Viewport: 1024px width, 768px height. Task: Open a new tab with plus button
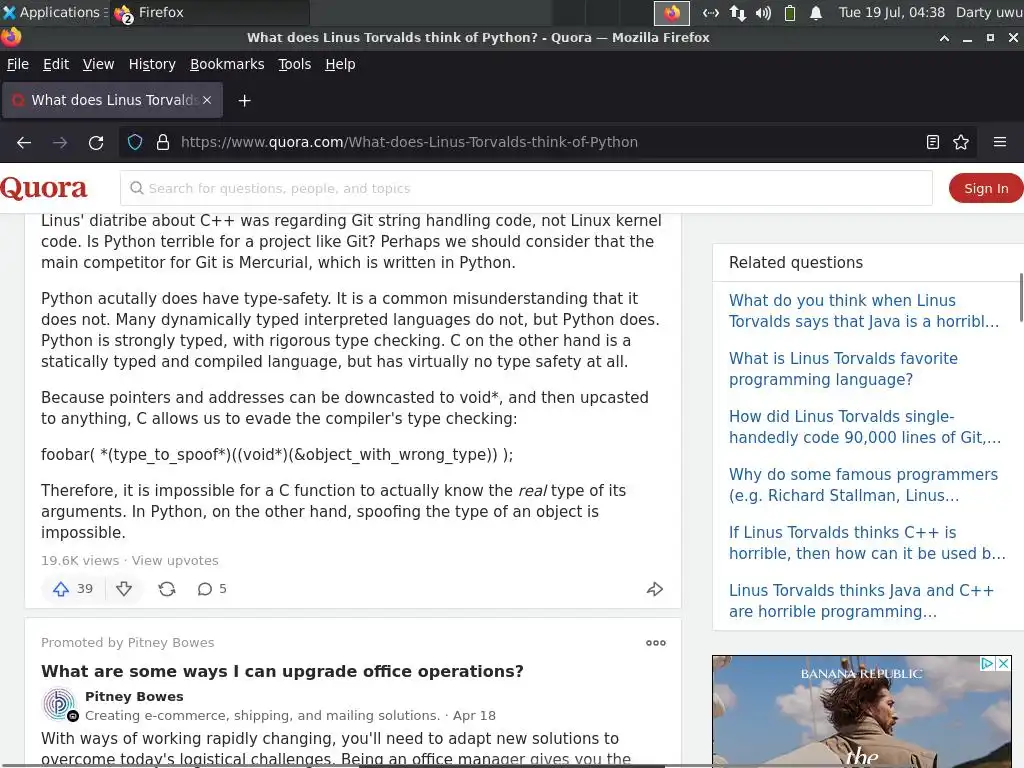click(x=244, y=101)
